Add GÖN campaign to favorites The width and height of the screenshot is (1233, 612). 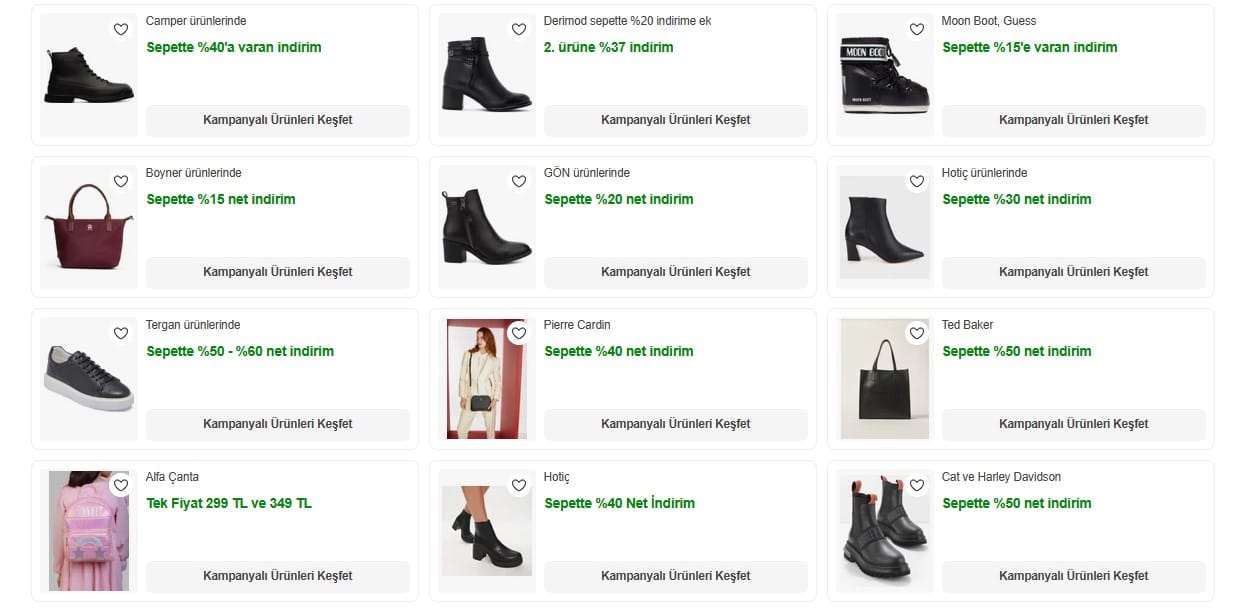(x=518, y=182)
